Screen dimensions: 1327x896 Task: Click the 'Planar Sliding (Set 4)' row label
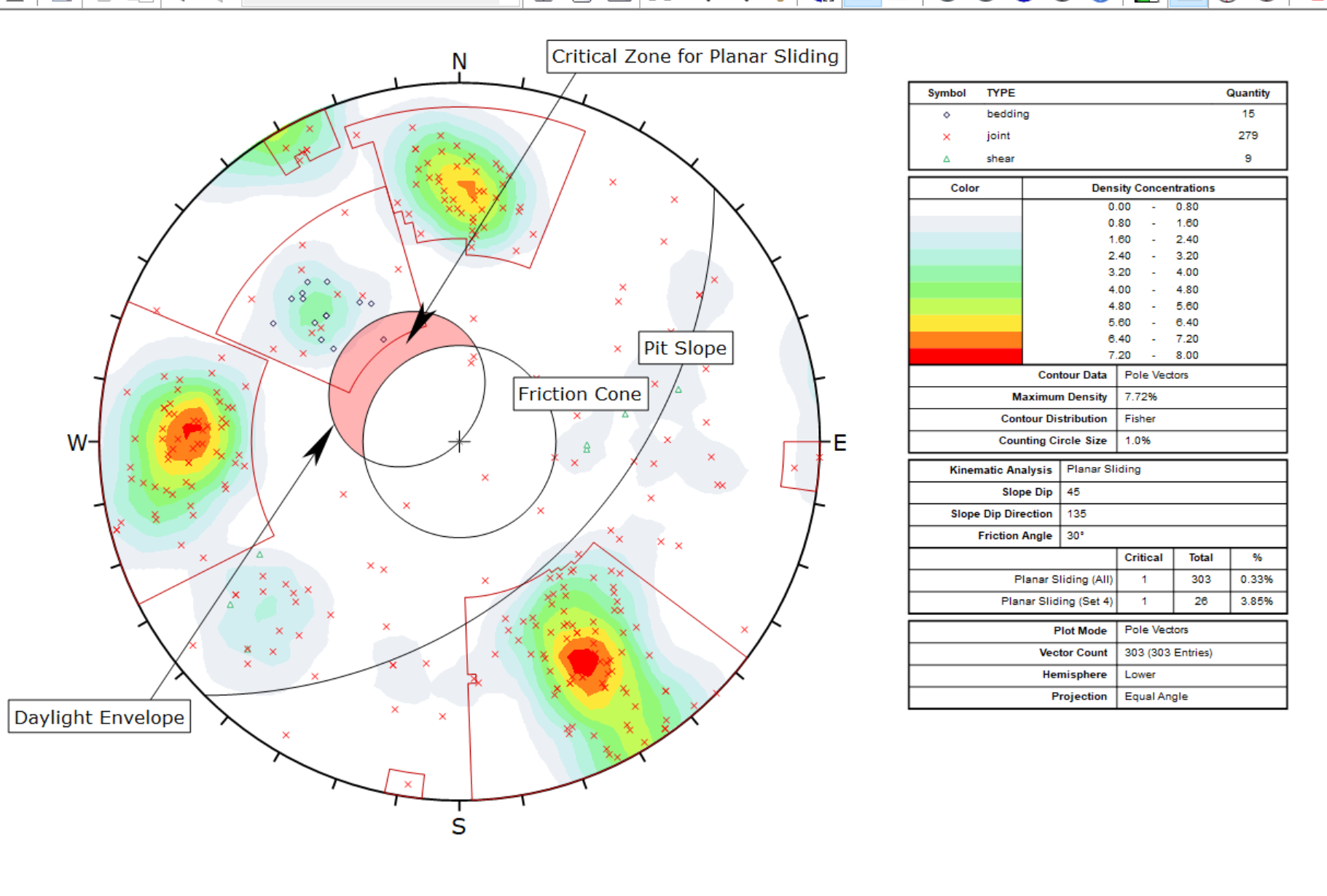tap(1057, 601)
